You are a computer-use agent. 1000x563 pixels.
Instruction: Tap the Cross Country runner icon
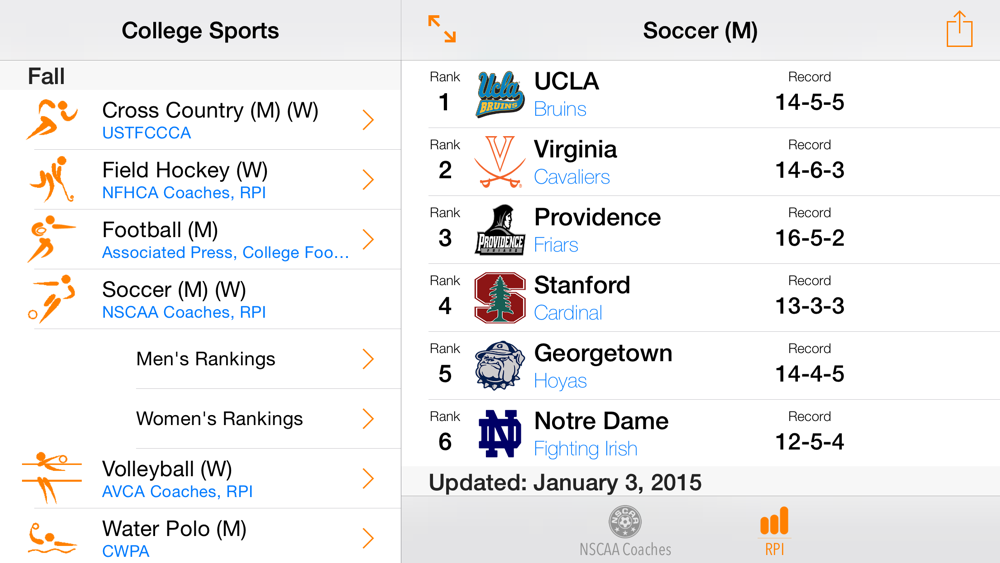tap(51, 120)
